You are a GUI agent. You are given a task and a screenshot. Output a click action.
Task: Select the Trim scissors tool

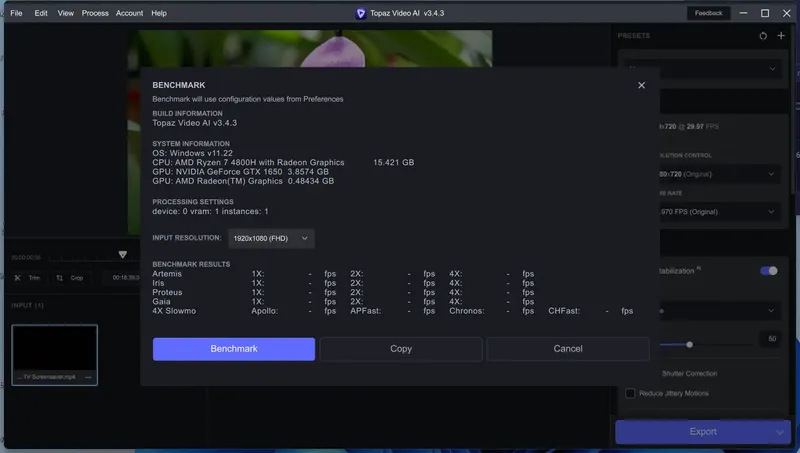[17, 278]
